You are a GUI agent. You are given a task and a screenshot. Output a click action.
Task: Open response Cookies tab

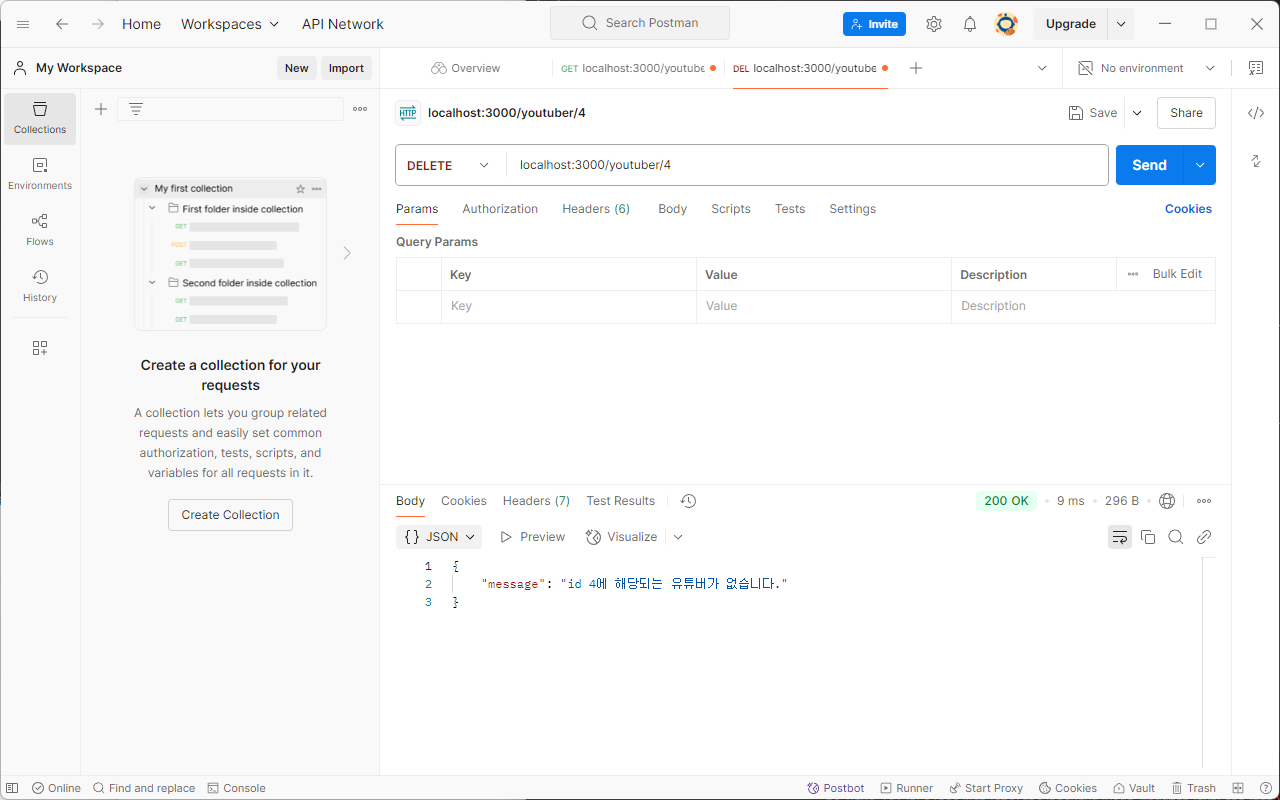pyautogui.click(x=464, y=501)
